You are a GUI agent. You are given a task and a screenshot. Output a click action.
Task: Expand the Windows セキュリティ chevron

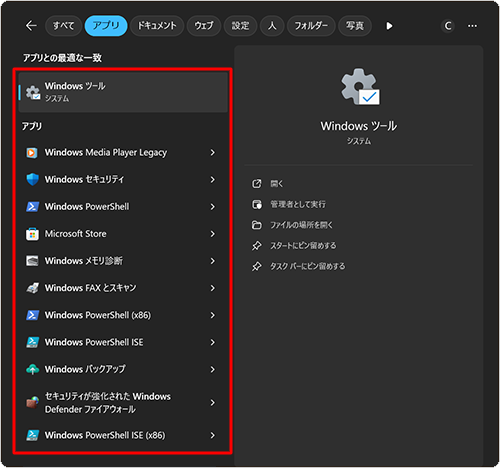(x=213, y=180)
